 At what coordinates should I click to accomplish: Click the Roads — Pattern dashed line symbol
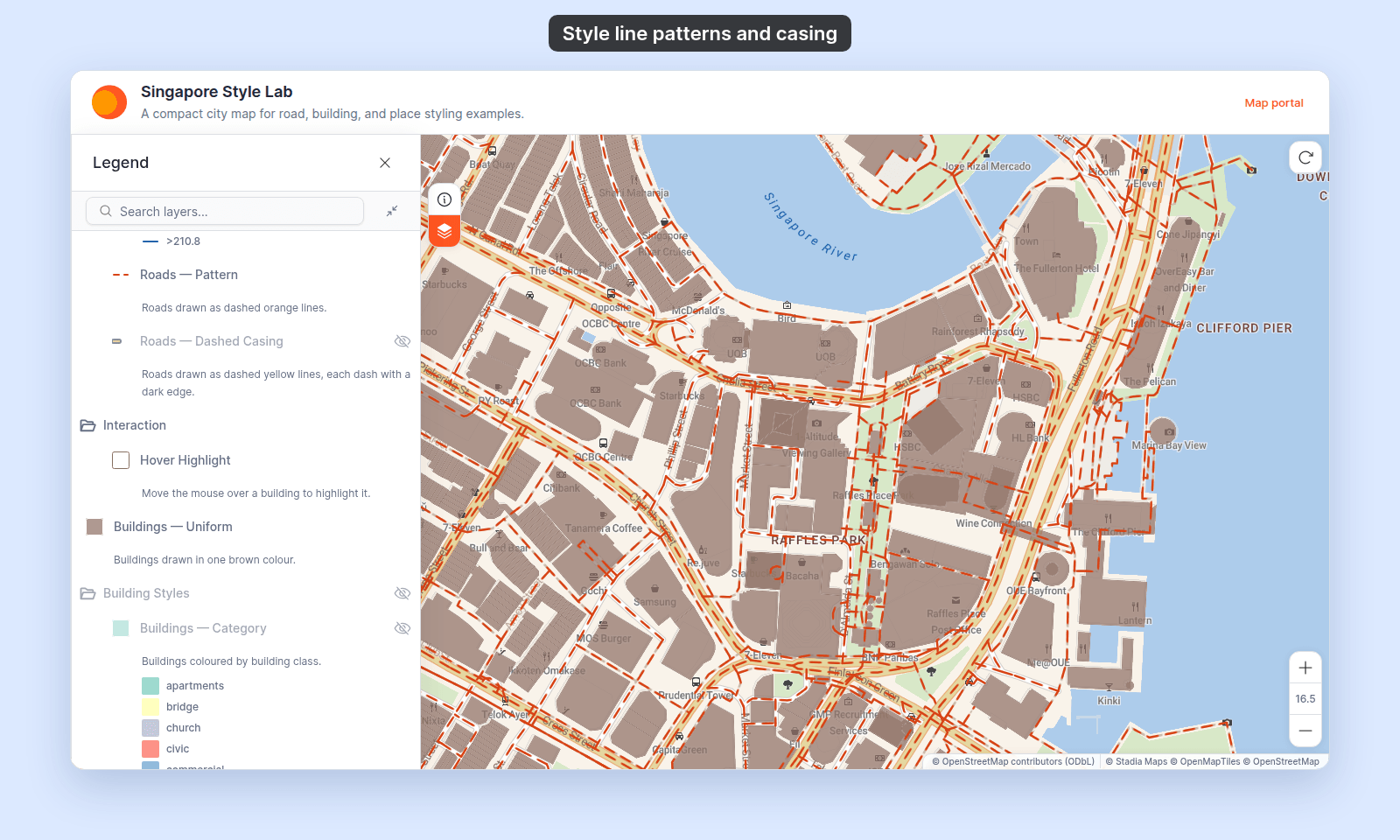121,275
